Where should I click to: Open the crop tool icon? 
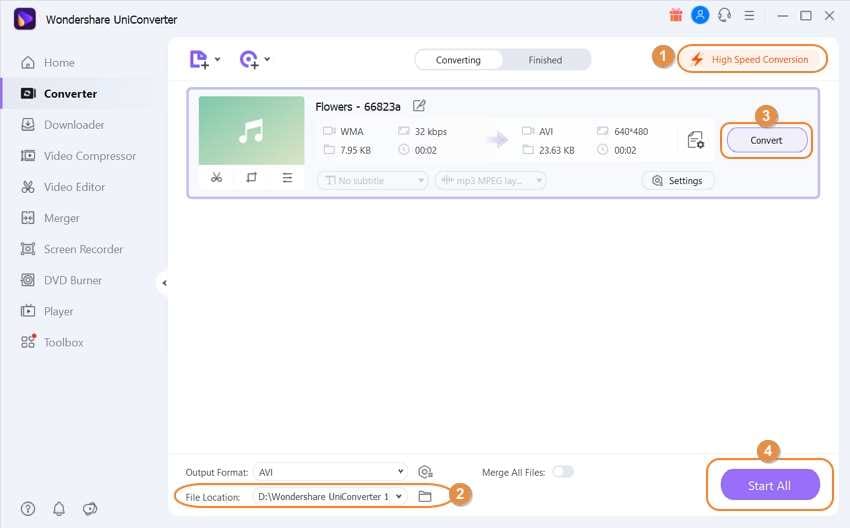(x=251, y=177)
